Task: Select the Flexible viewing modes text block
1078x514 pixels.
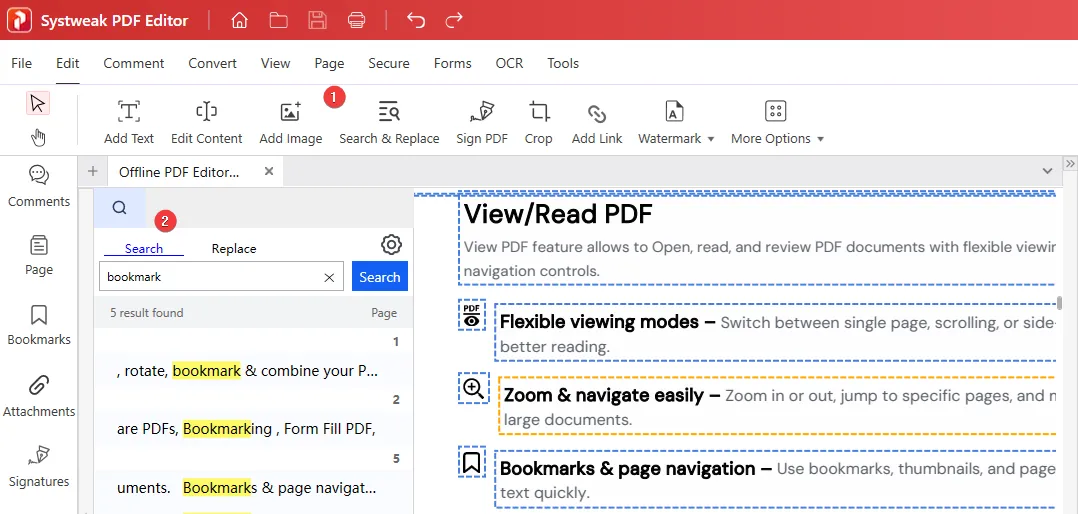Action: pyautogui.click(x=776, y=333)
